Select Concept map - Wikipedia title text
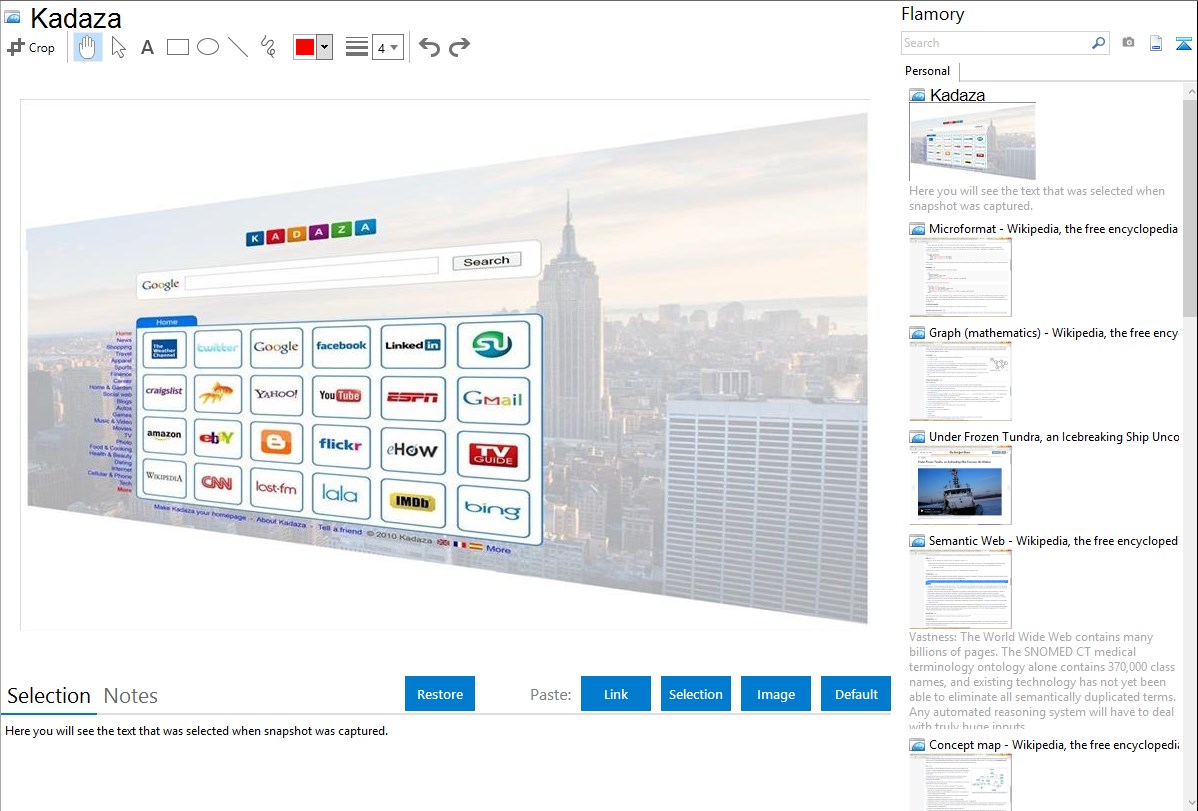This screenshot has height=811, width=1198. pos(1053,744)
